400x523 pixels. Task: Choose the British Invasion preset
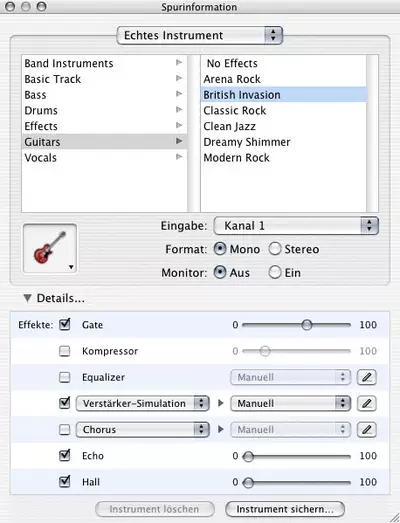[x=283, y=95]
